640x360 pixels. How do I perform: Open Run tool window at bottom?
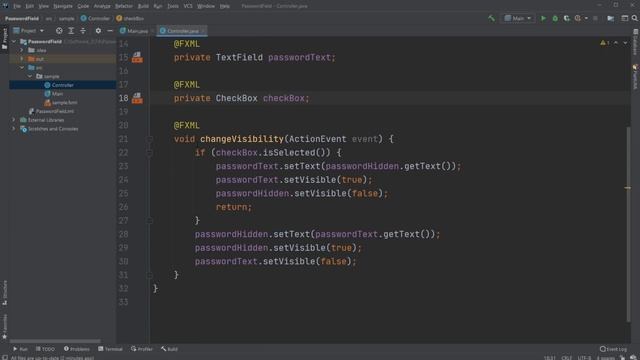coord(20,349)
